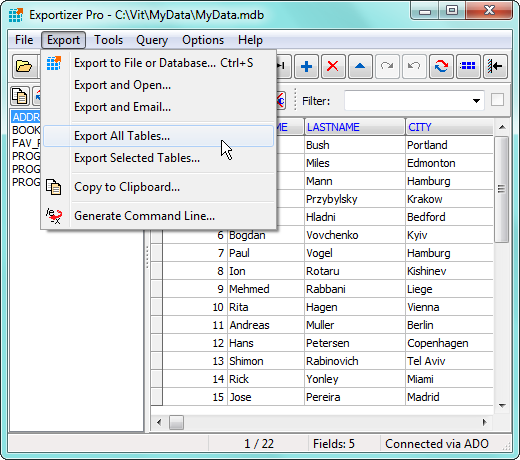This screenshot has width=520, height=460.
Task: Click the horizontal scrollbar right arrow
Action: 485,422
